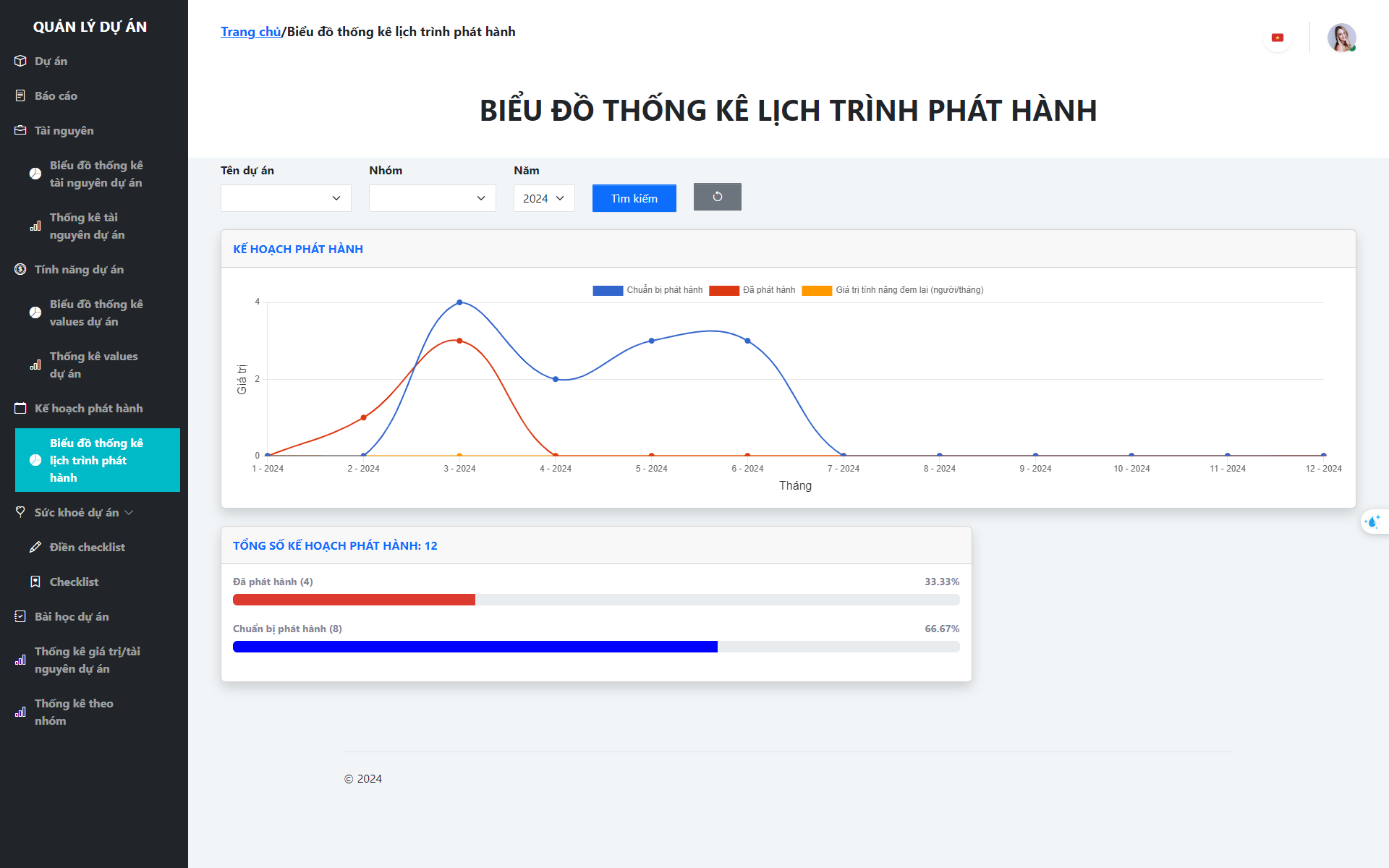Click pie icon for Biểu đồ thống kê values

(35, 312)
